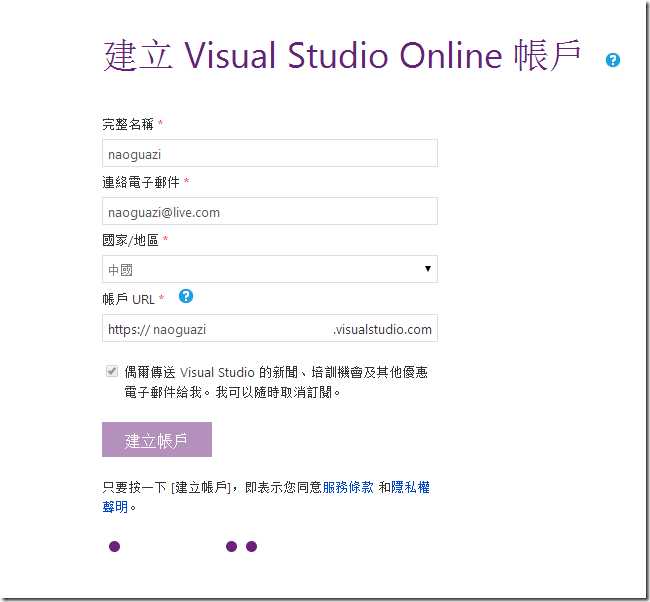
Task: Click the 偶爾傳送 Visual Studio 的新聞 label text
Action: (276, 382)
